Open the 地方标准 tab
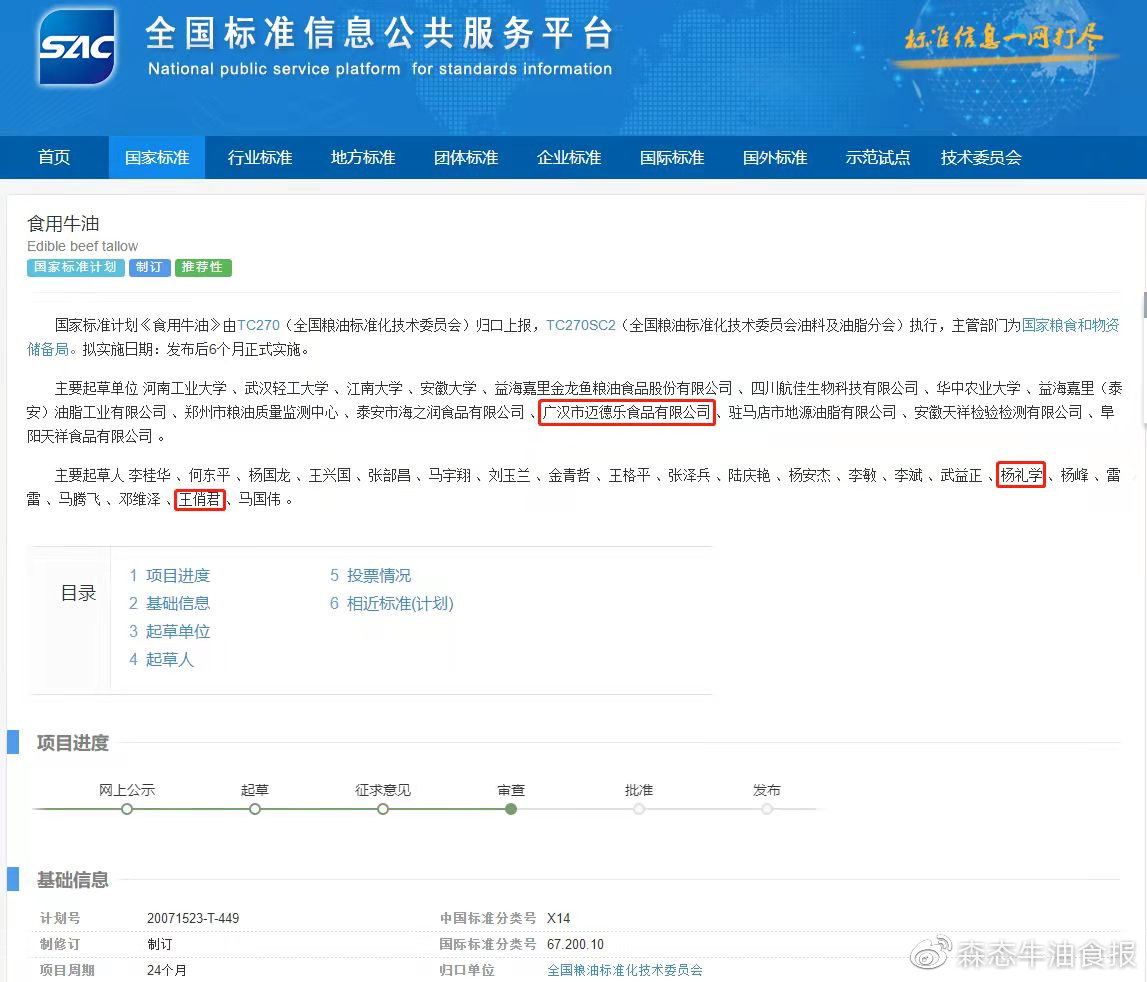Screen dimensions: 1147x982 click(363, 157)
